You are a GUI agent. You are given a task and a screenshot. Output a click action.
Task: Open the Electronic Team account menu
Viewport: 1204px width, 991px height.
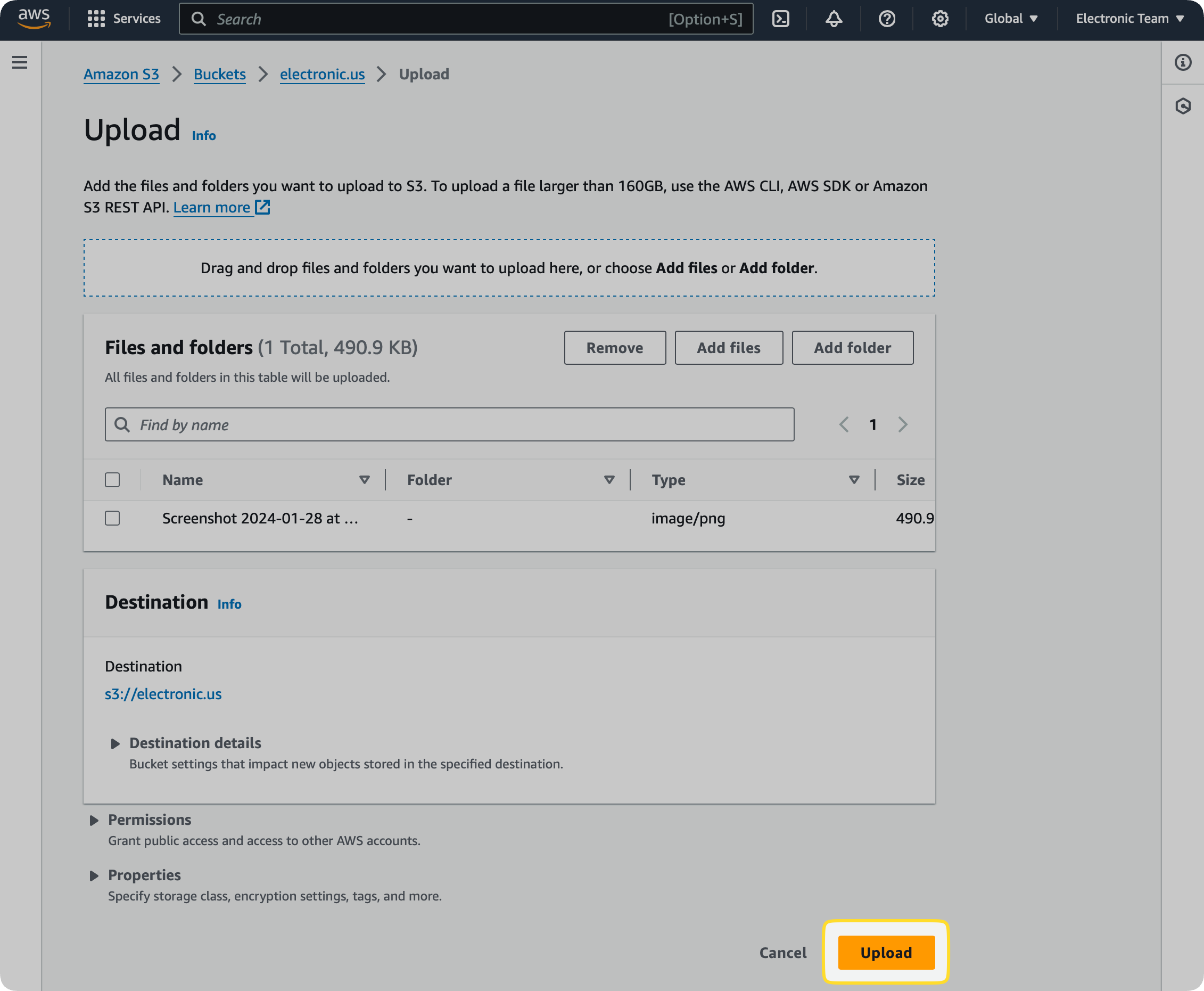pyautogui.click(x=1128, y=18)
